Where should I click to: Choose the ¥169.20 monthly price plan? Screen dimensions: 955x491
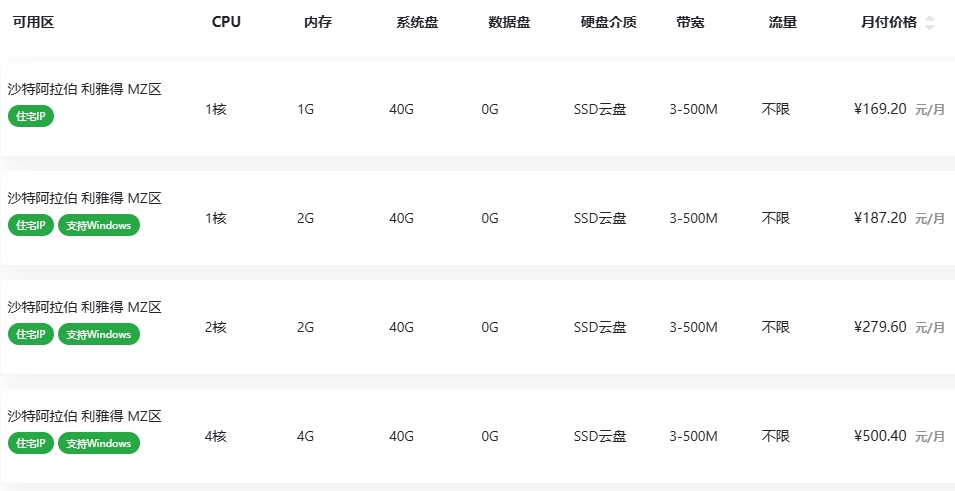coord(880,109)
